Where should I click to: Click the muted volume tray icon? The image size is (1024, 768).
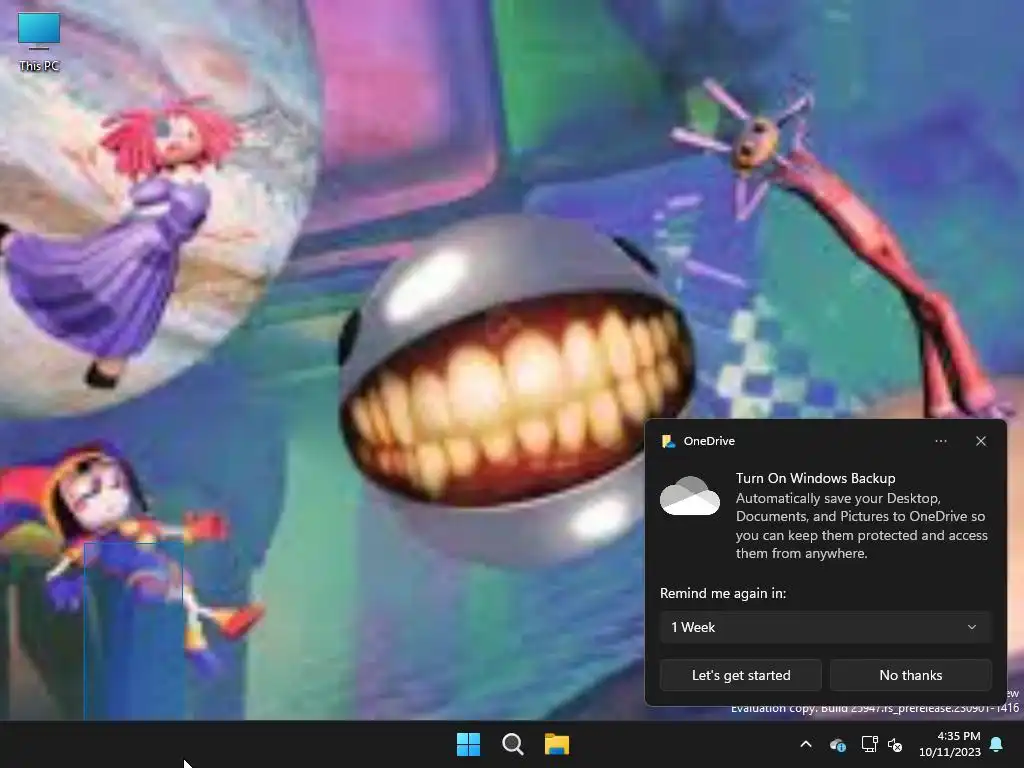895,744
